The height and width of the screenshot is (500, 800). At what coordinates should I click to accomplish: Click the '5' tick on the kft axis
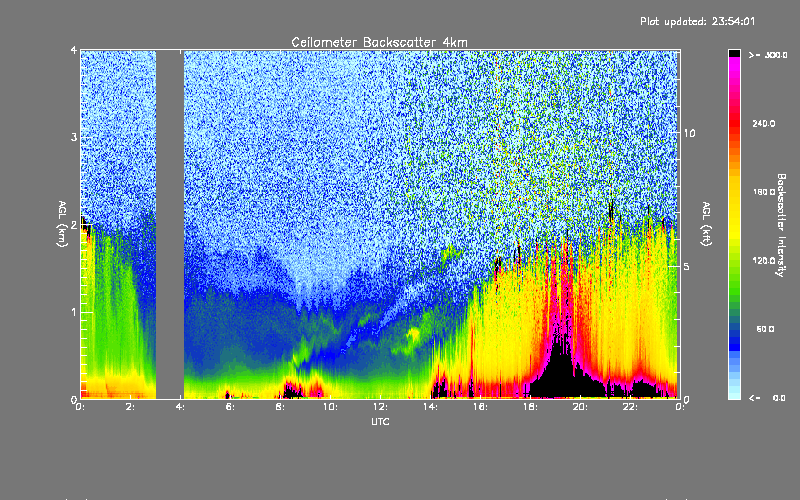(x=687, y=266)
